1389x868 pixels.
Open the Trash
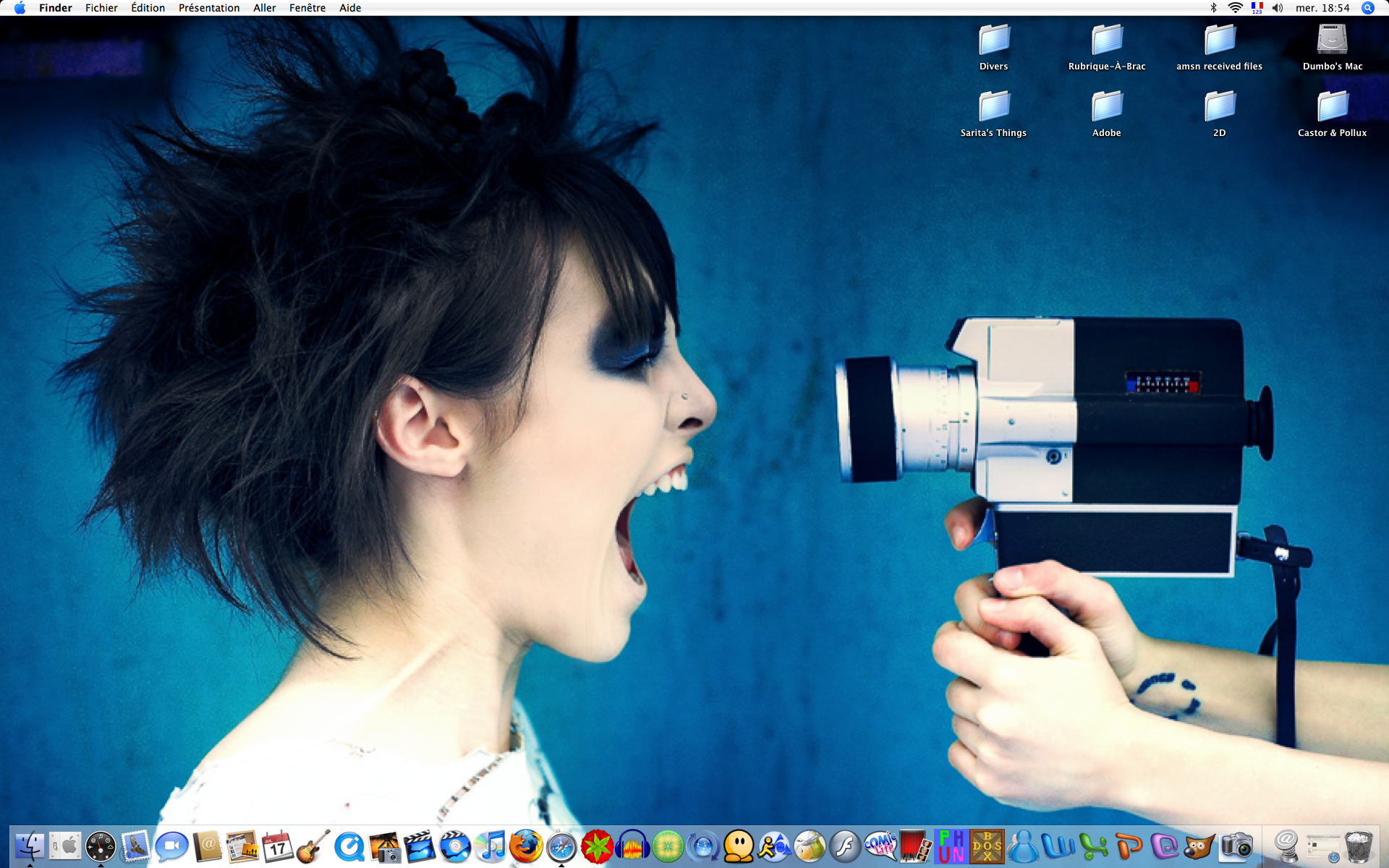pos(1358,846)
